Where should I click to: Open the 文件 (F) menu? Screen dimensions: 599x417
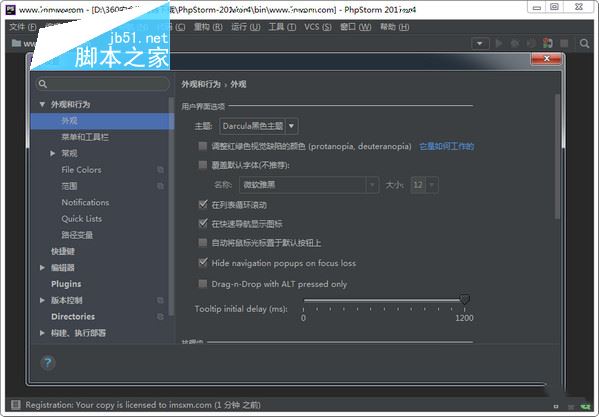click(23, 27)
